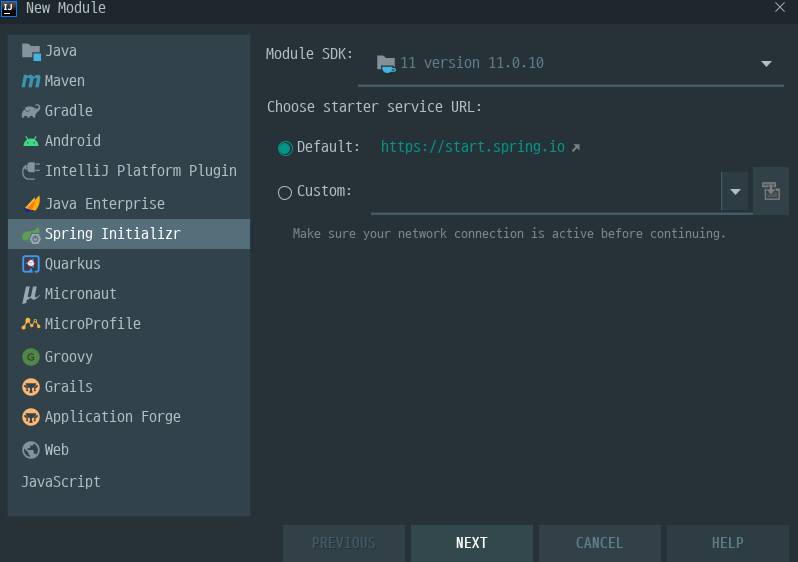Screen dimensions: 798x562
Task: Click the PREVIOUS button
Action: click(x=344, y=543)
